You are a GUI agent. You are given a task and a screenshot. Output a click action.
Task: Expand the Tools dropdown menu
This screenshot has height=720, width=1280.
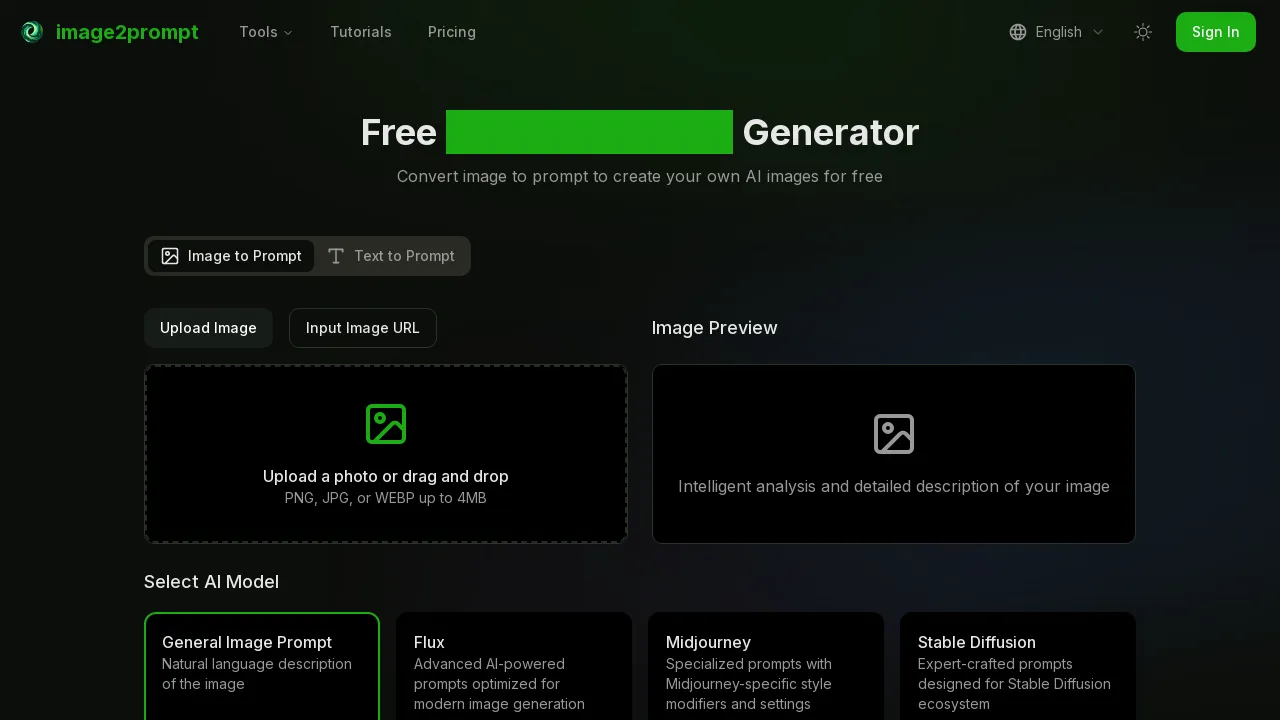266,32
